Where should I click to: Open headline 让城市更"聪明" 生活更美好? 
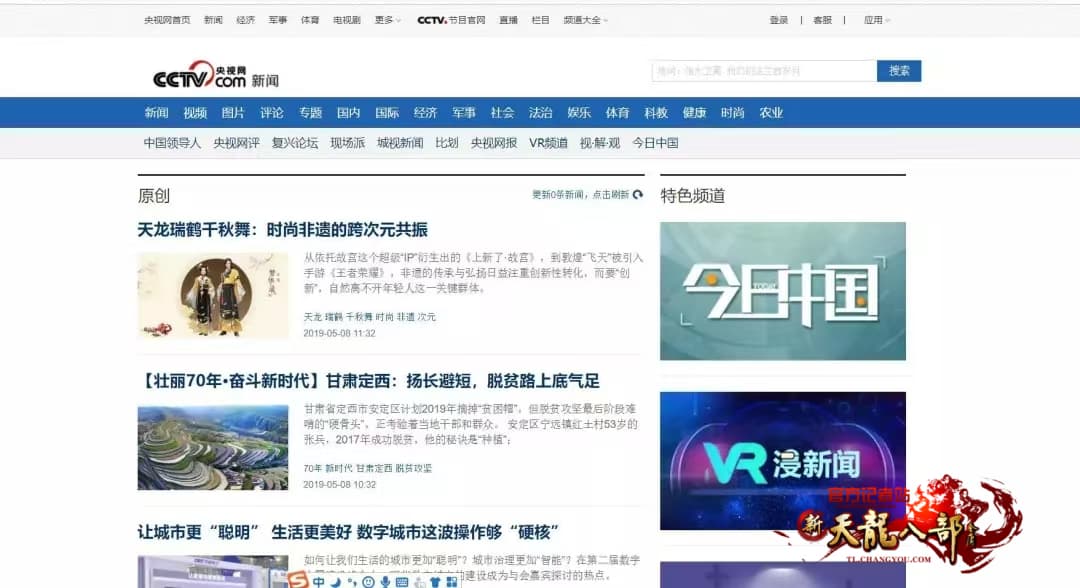(x=348, y=532)
